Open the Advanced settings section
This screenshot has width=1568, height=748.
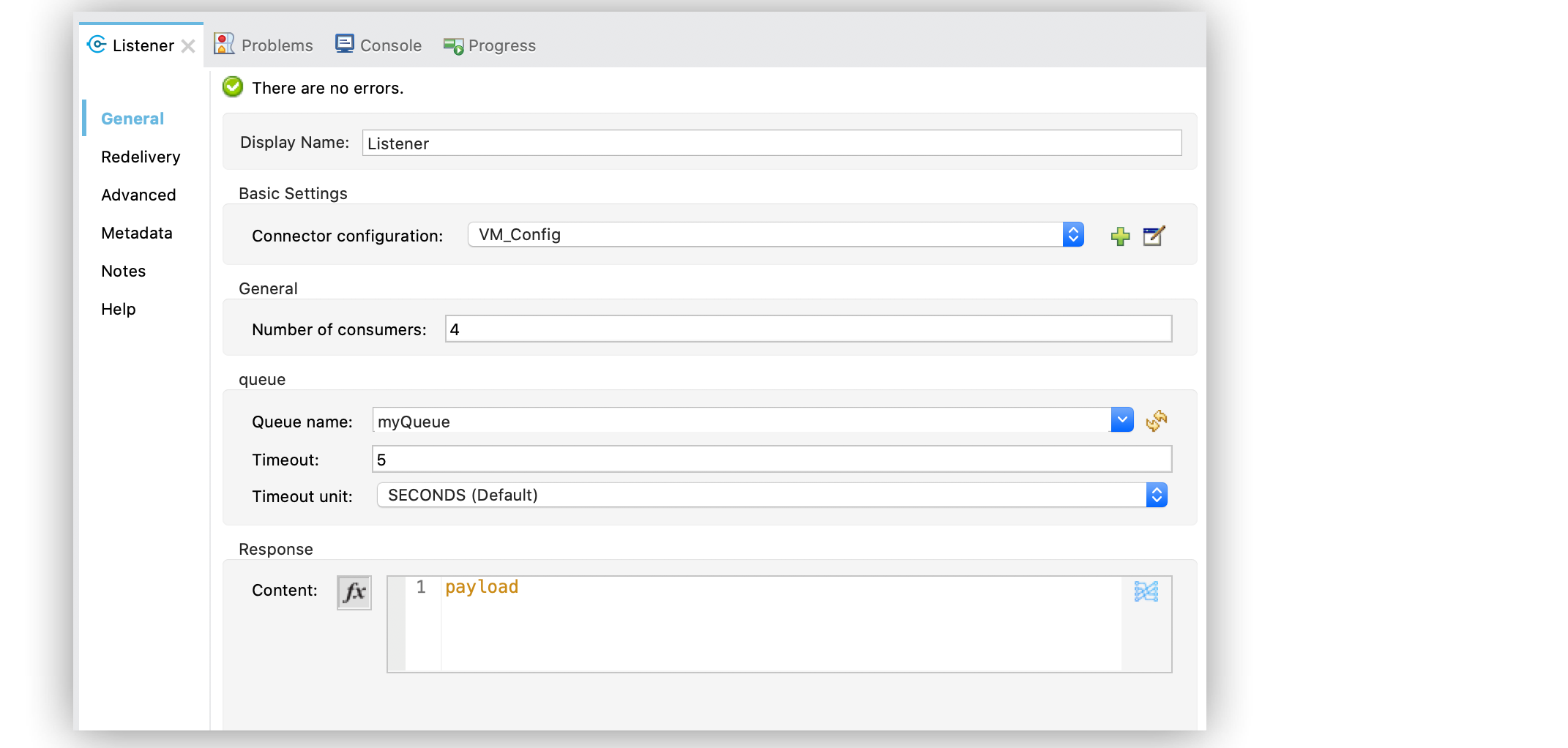(x=138, y=195)
